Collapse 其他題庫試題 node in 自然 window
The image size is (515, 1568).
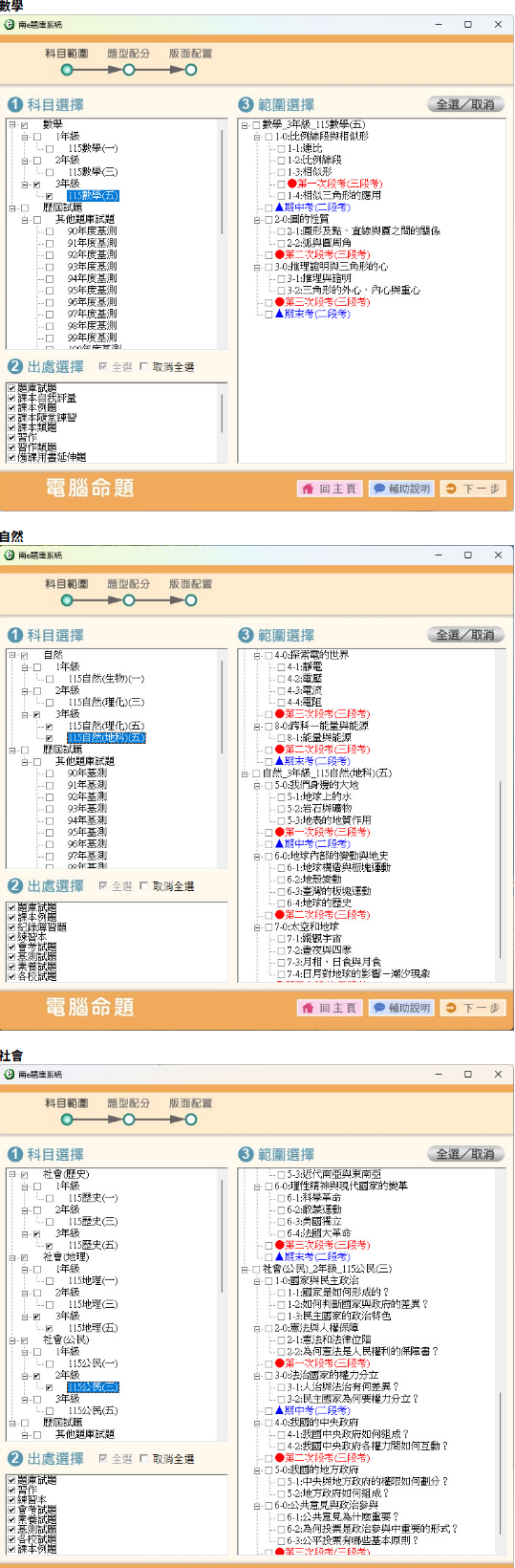[x=25, y=762]
